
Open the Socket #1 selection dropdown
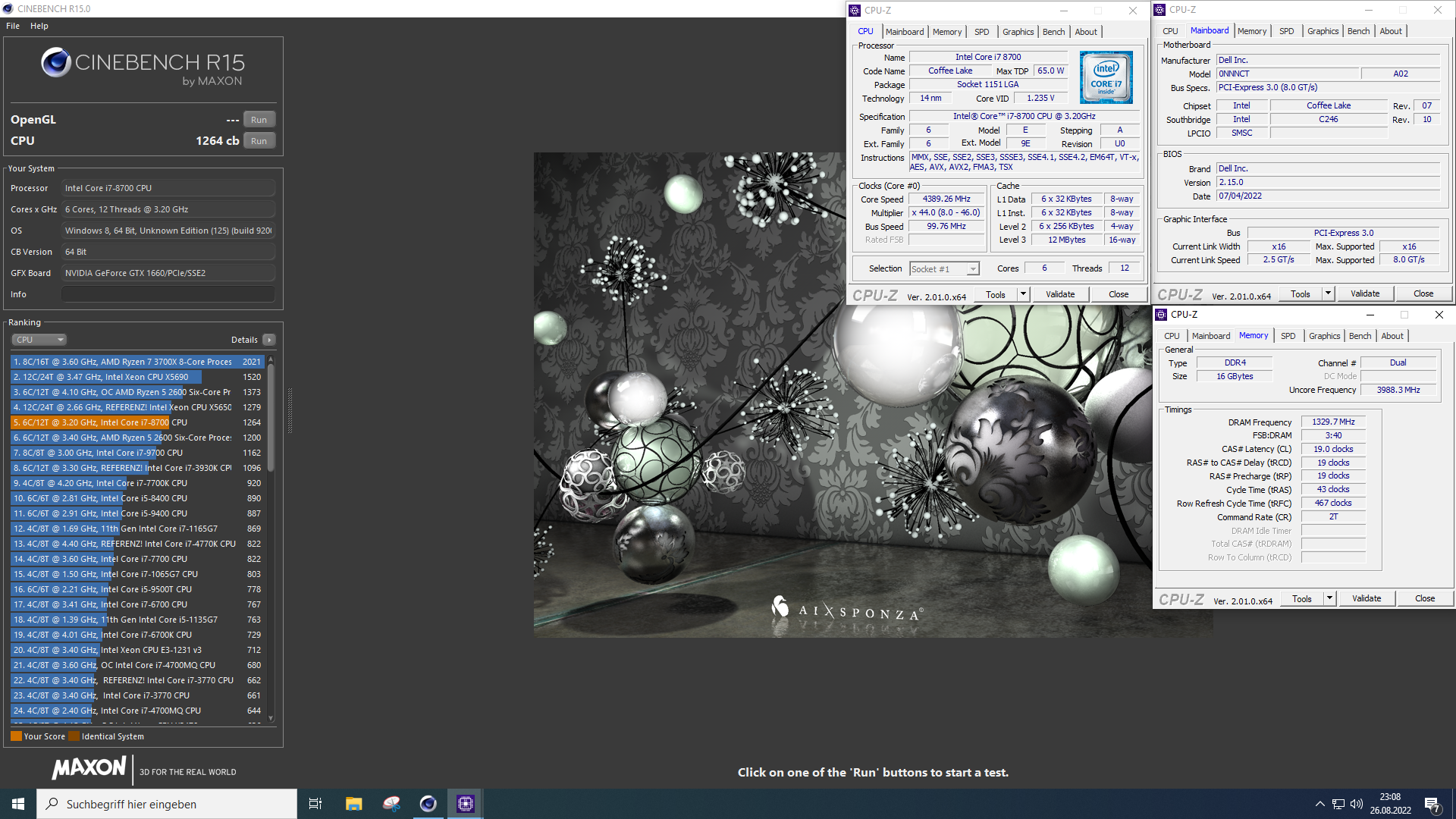pyautogui.click(x=944, y=269)
